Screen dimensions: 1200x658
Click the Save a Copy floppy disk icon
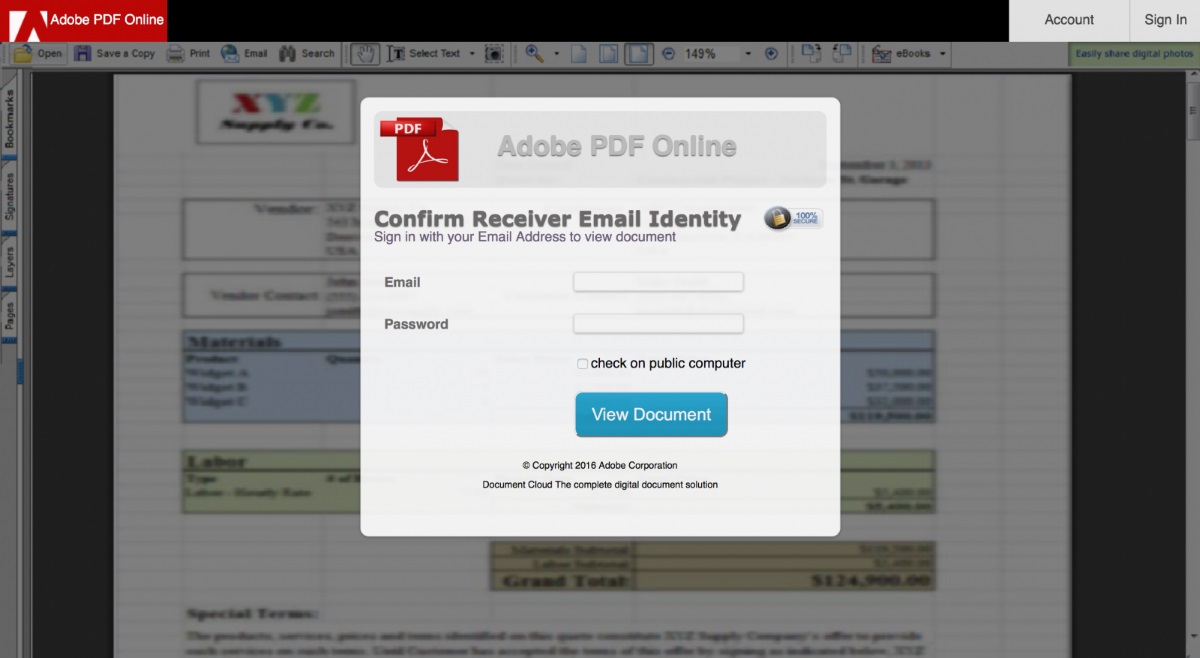[x=84, y=54]
